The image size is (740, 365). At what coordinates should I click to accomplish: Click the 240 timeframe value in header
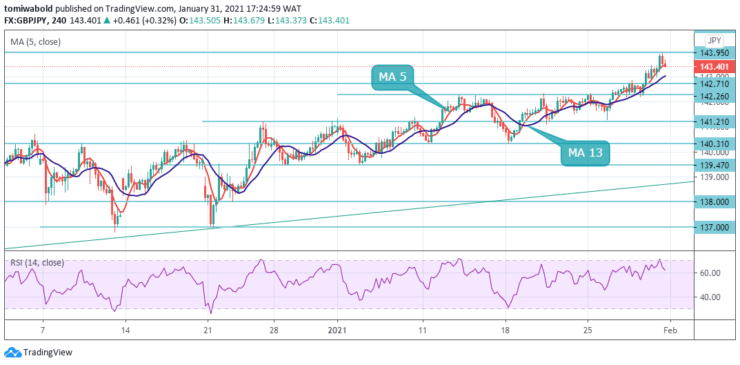pyautogui.click(x=62, y=20)
